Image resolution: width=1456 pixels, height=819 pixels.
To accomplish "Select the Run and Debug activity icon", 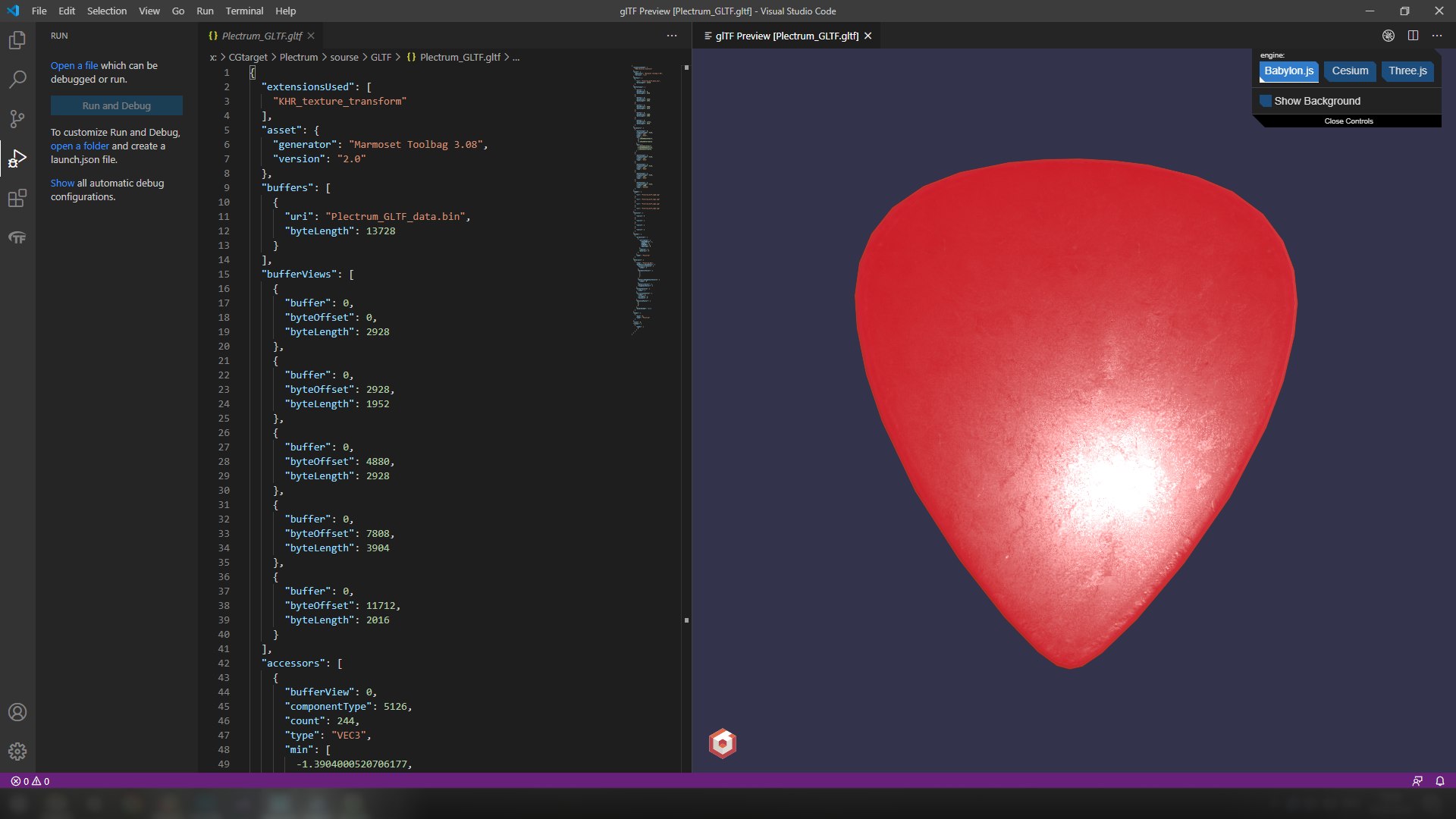I will [x=17, y=158].
